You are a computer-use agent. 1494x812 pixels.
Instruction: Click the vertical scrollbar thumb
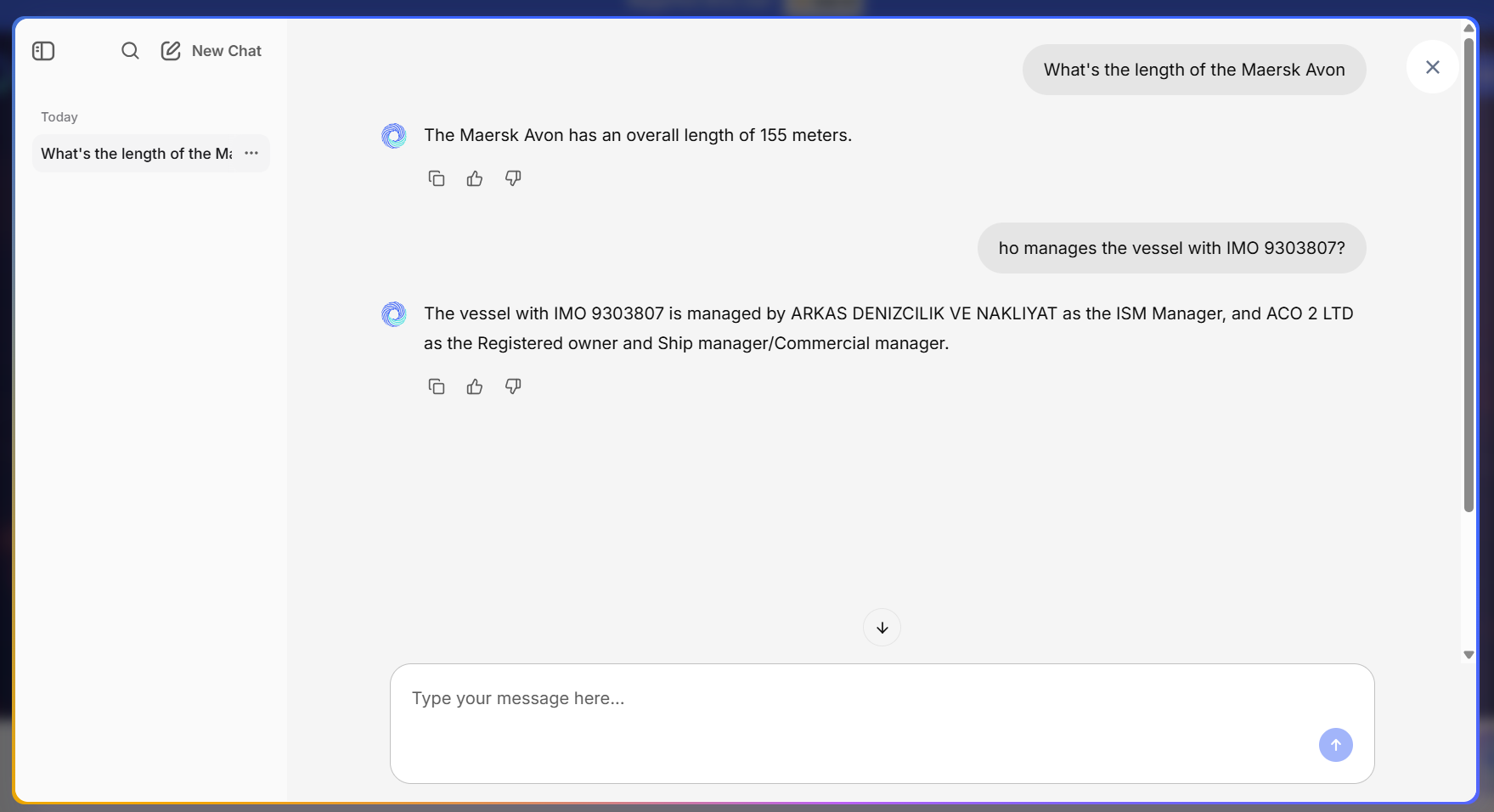coord(1469,274)
